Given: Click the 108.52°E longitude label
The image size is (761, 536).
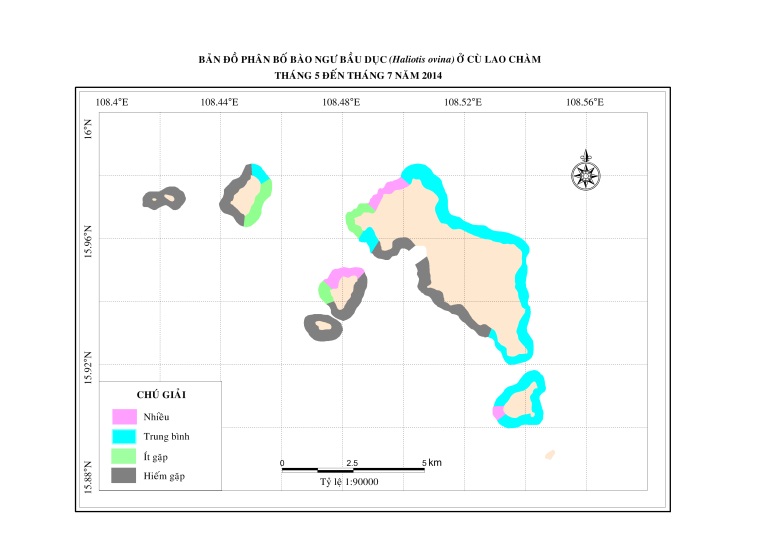Looking at the screenshot, I should click(463, 102).
